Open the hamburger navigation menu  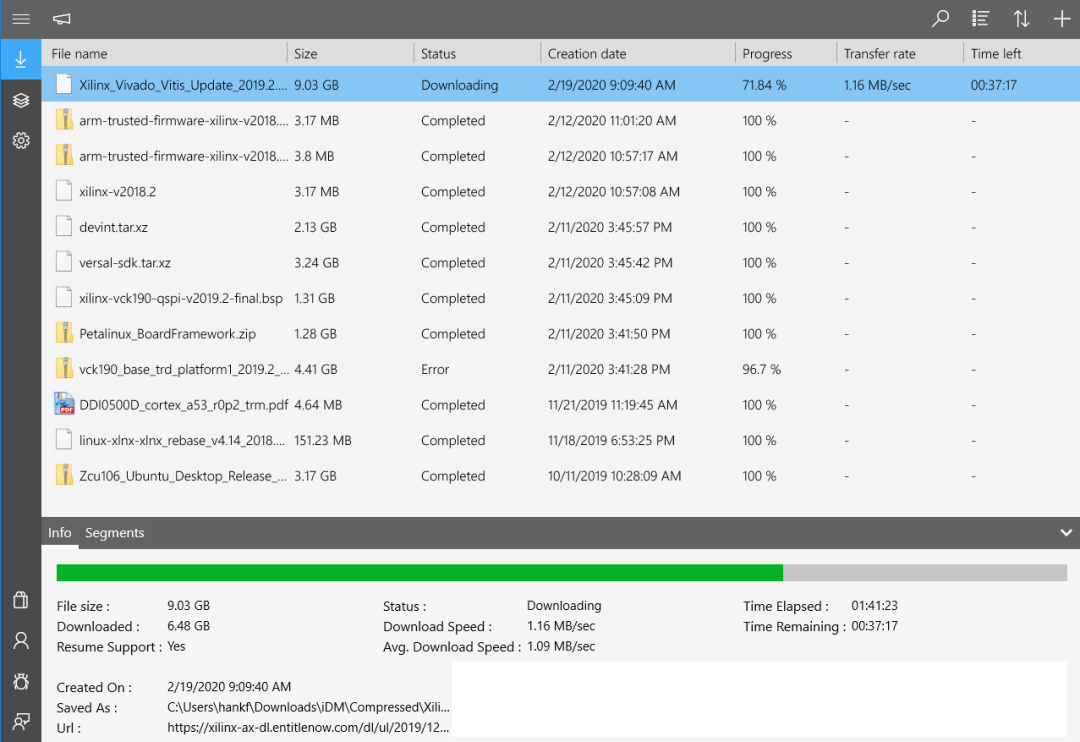(x=21, y=19)
